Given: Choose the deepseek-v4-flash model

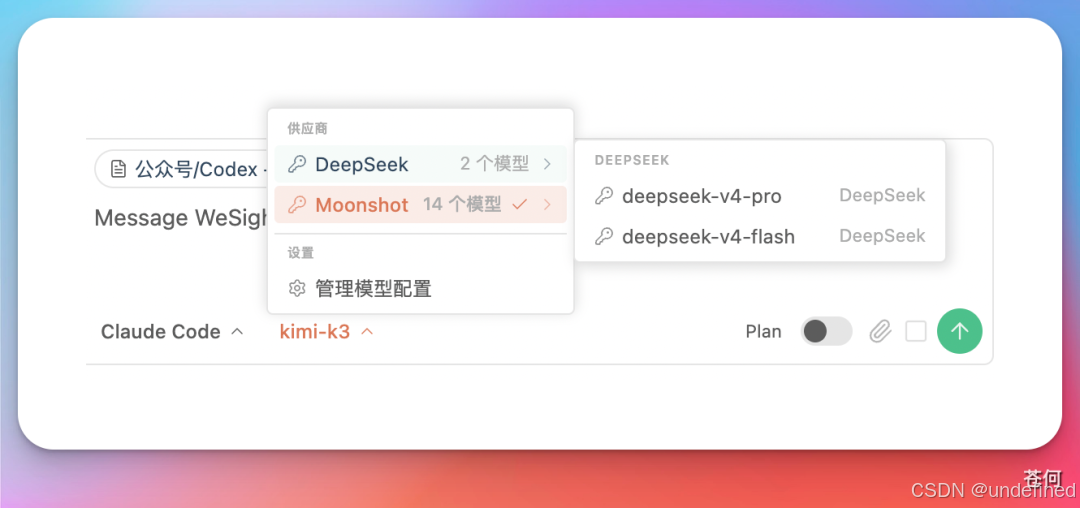Looking at the screenshot, I should 760,237.
